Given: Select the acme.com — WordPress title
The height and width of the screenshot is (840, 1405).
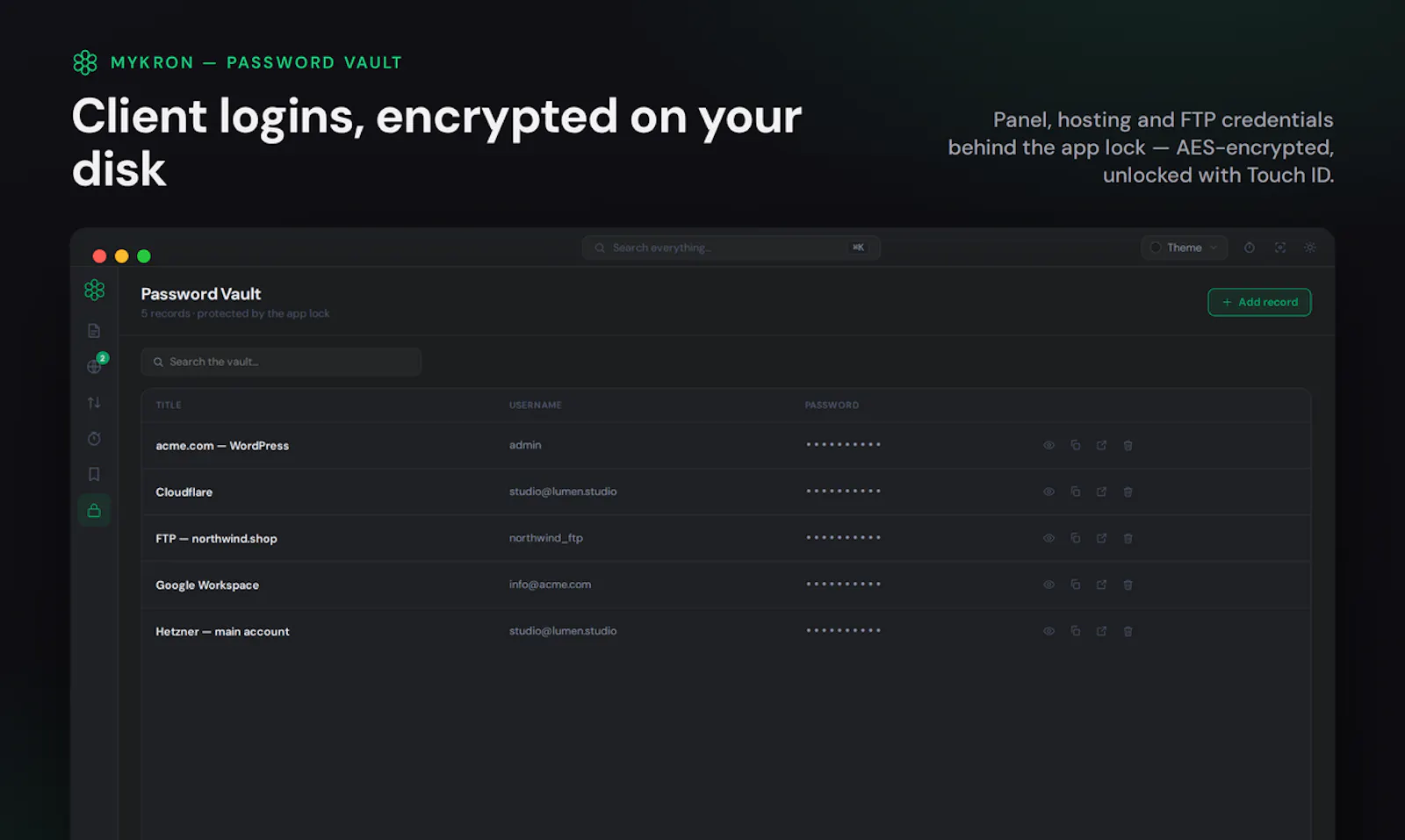Looking at the screenshot, I should pos(222,445).
